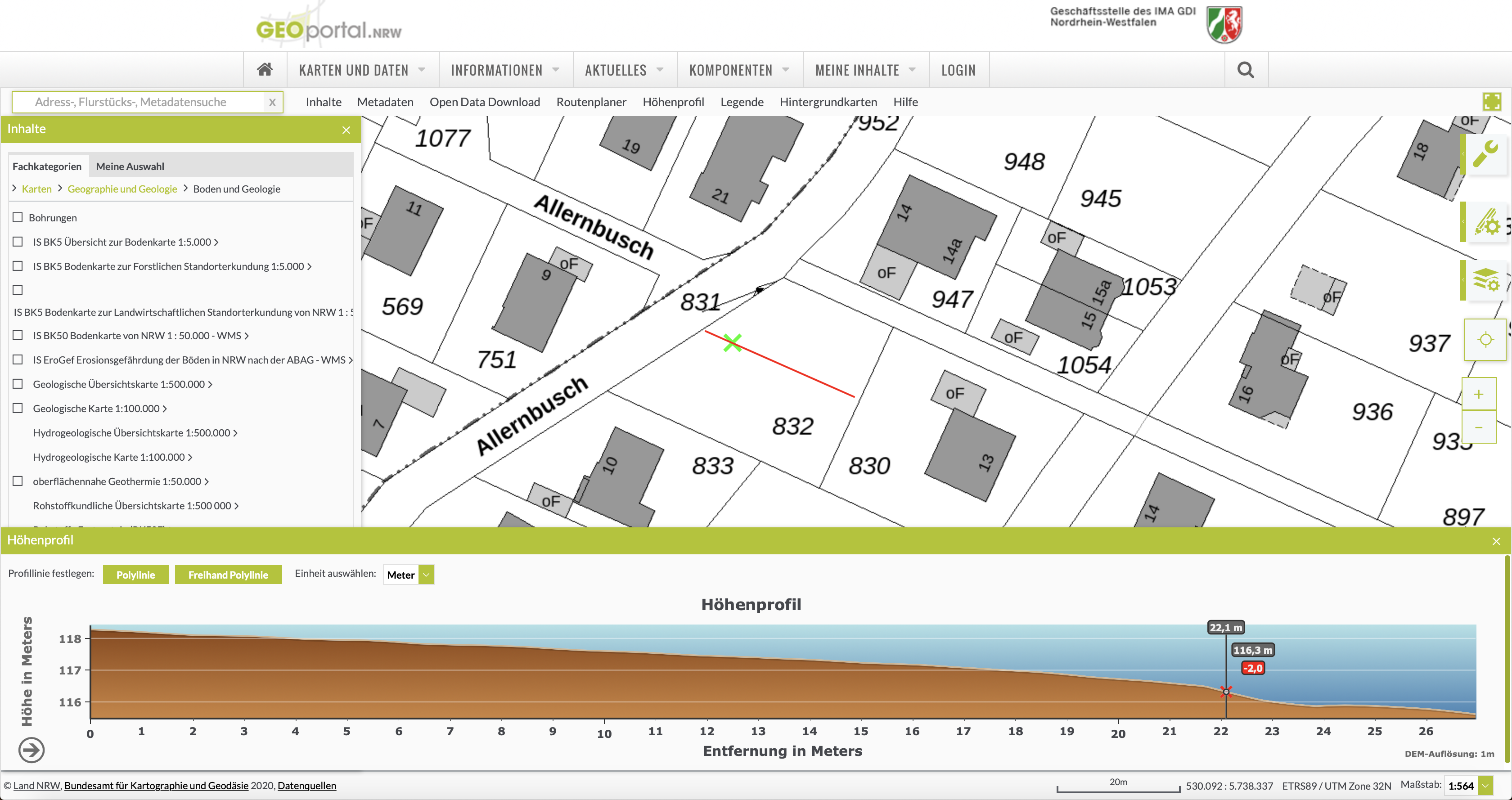
Task: Tick IS BK50 Bodenkarte von NRW checkbox
Action: tap(18, 335)
